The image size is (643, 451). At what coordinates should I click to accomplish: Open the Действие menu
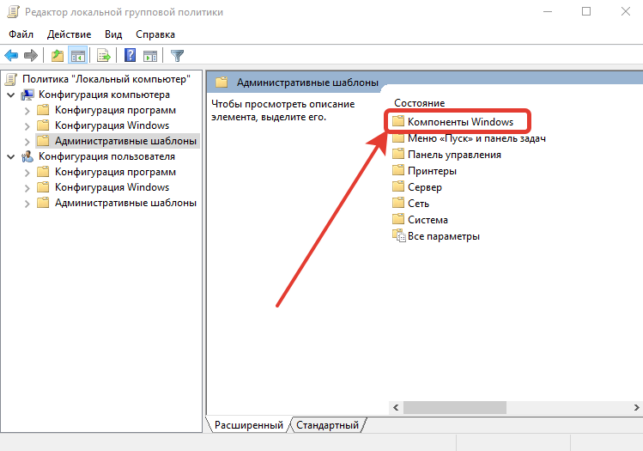coord(69,34)
